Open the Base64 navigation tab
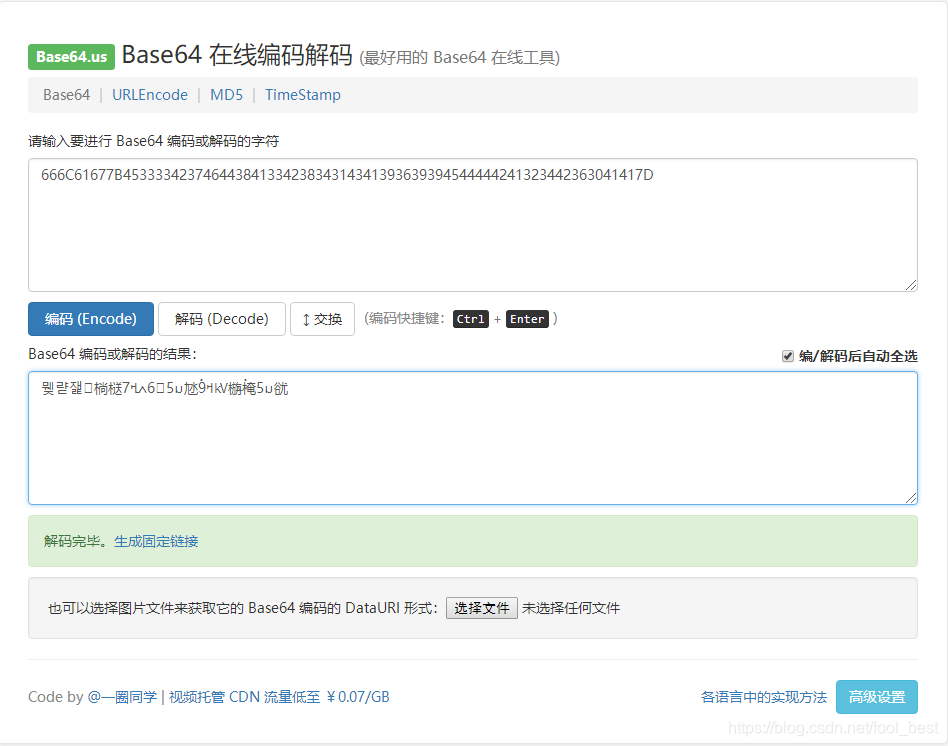Image resolution: width=948 pixels, height=746 pixels. click(x=67, y=95)
